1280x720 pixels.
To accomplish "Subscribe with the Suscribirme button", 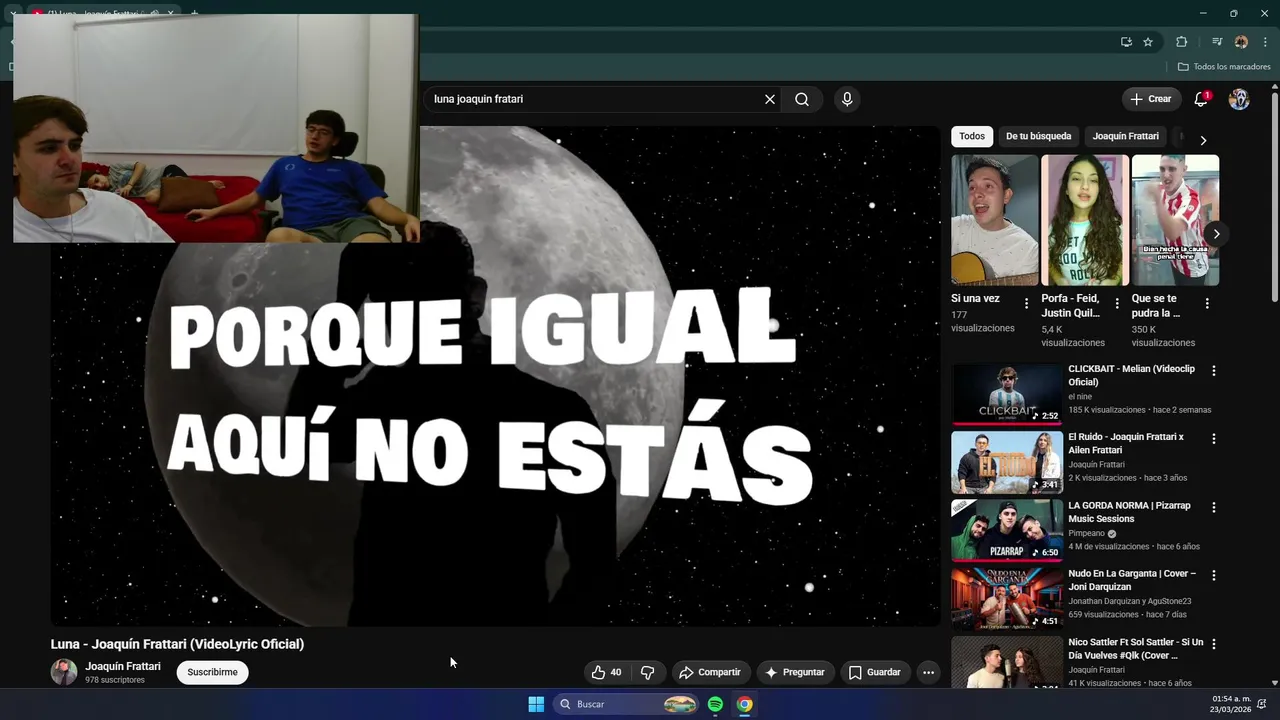I will click(x=212, y=672).
